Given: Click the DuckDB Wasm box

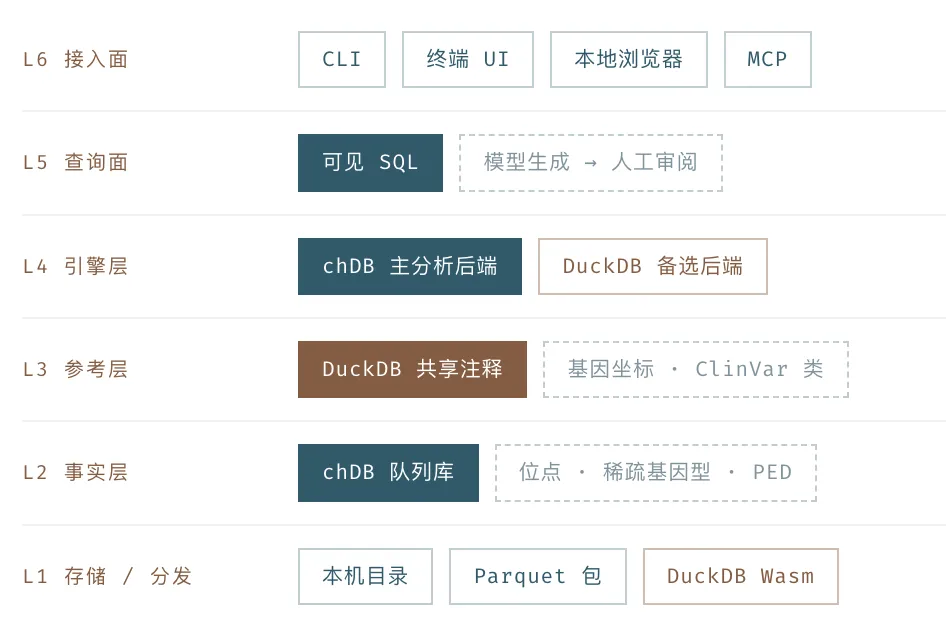Looking at the screenshot, I should pos(741,577).
